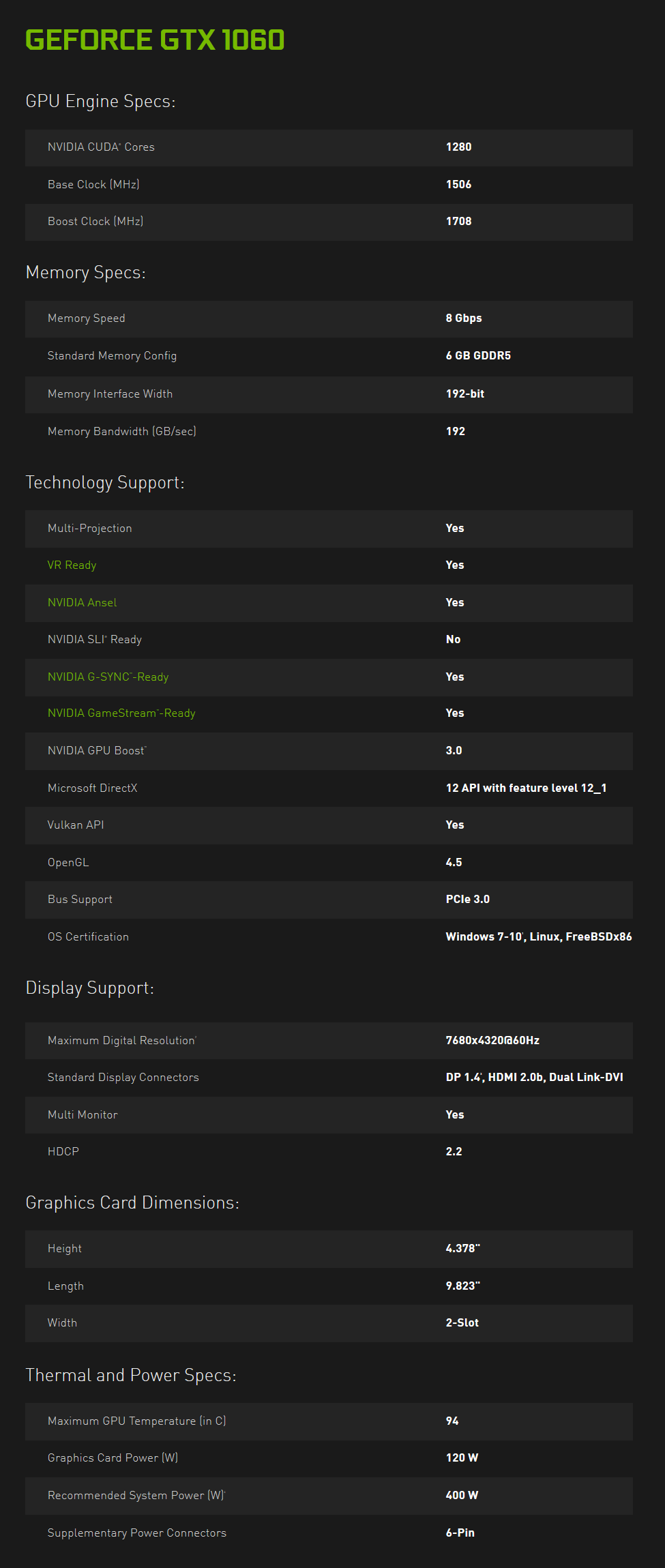Open the NVIDIA Ansel link

point(82,602)
